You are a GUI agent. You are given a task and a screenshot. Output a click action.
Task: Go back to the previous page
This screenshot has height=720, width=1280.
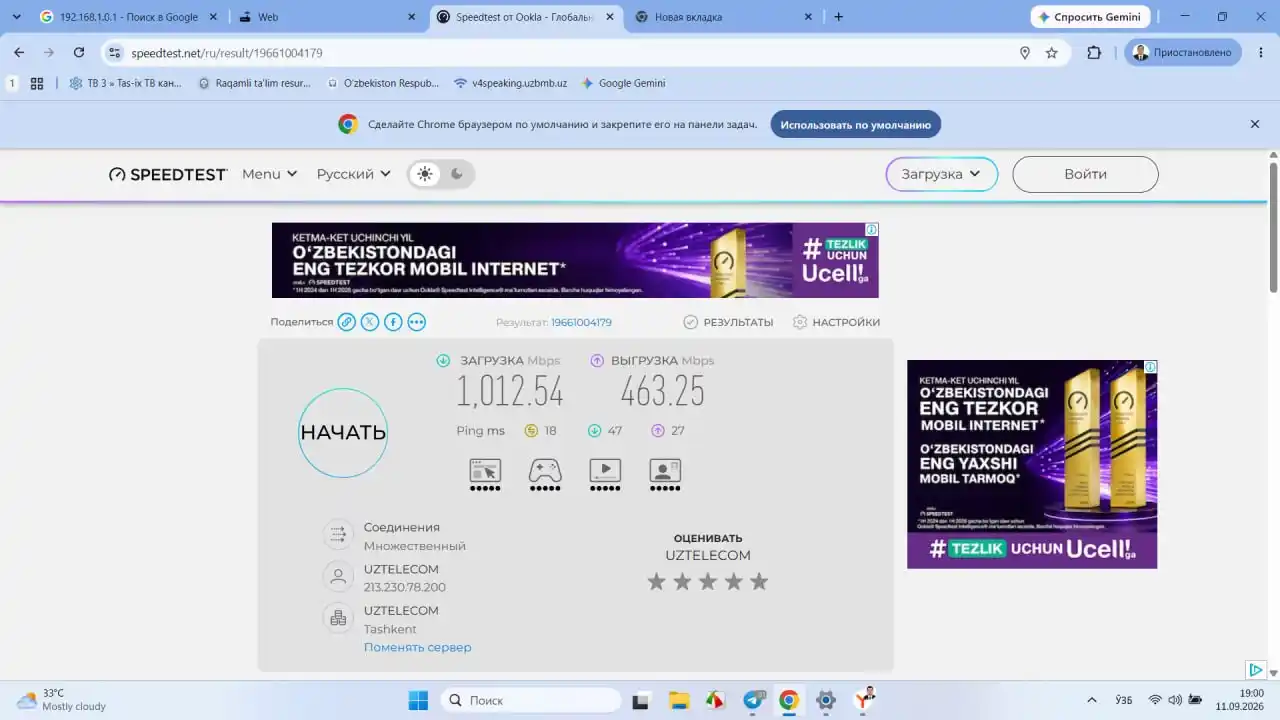19,52
